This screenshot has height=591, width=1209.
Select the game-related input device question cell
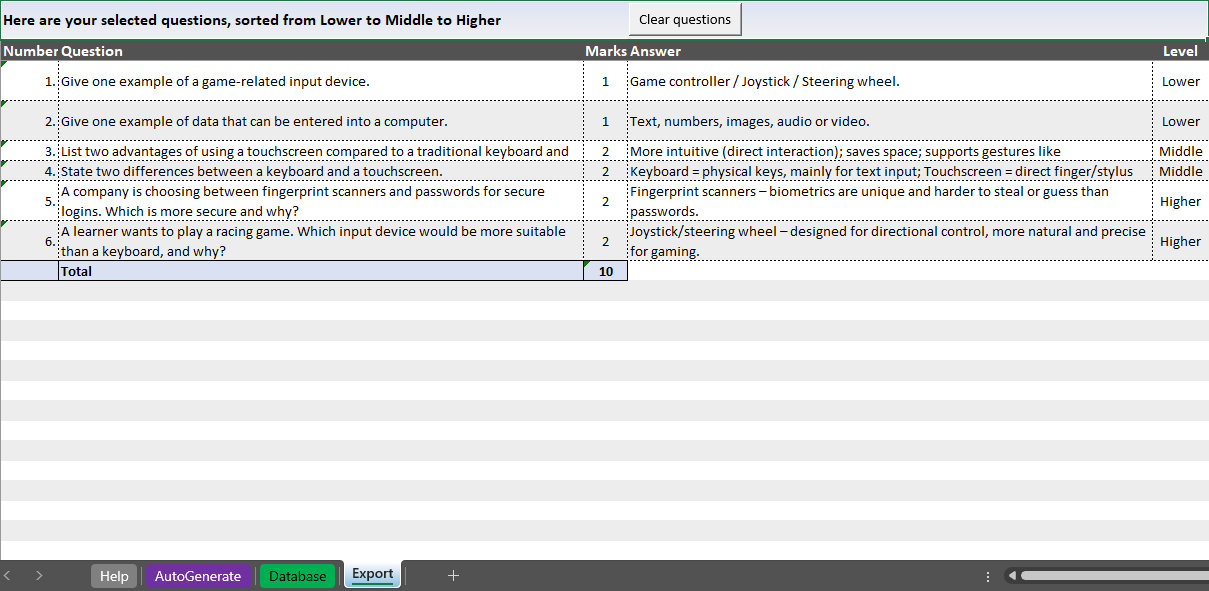click(x=320, y=81)
